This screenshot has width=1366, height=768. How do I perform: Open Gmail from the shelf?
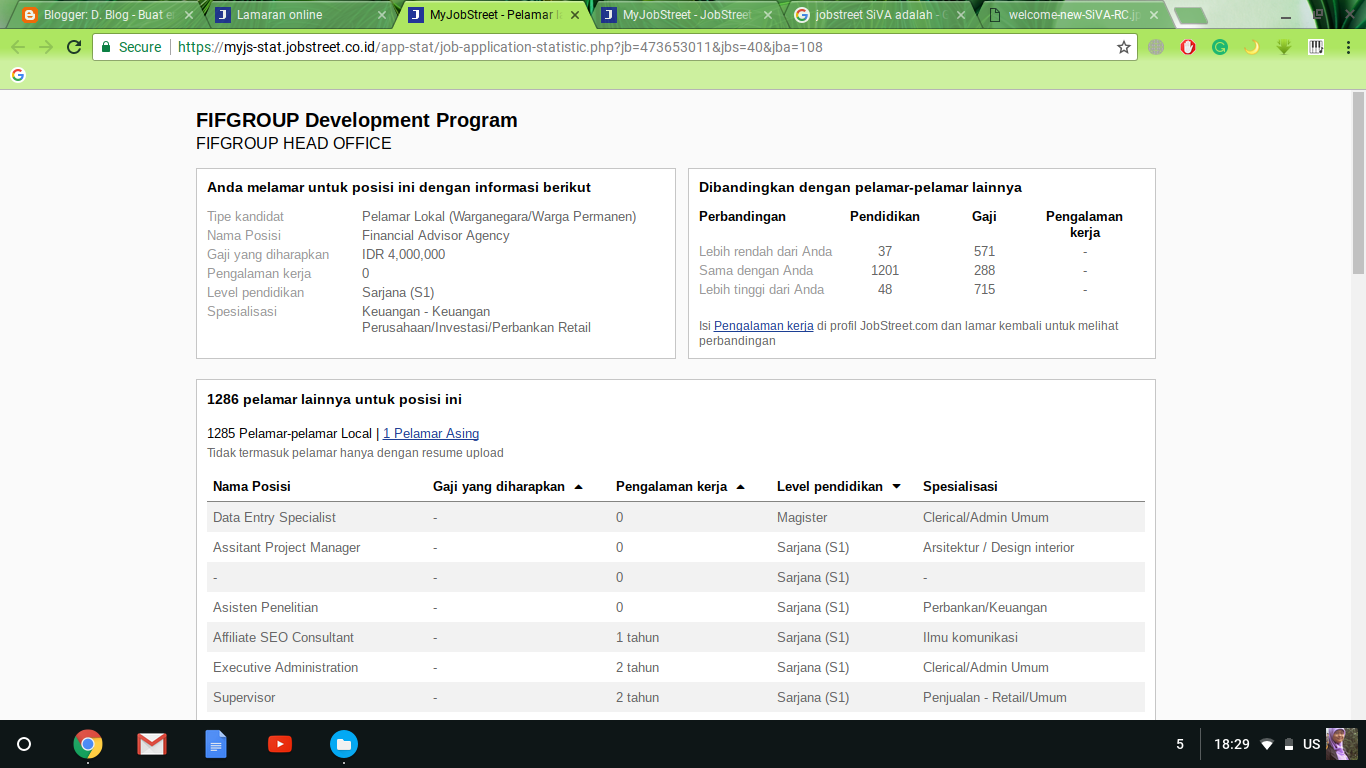coord(152,744)
